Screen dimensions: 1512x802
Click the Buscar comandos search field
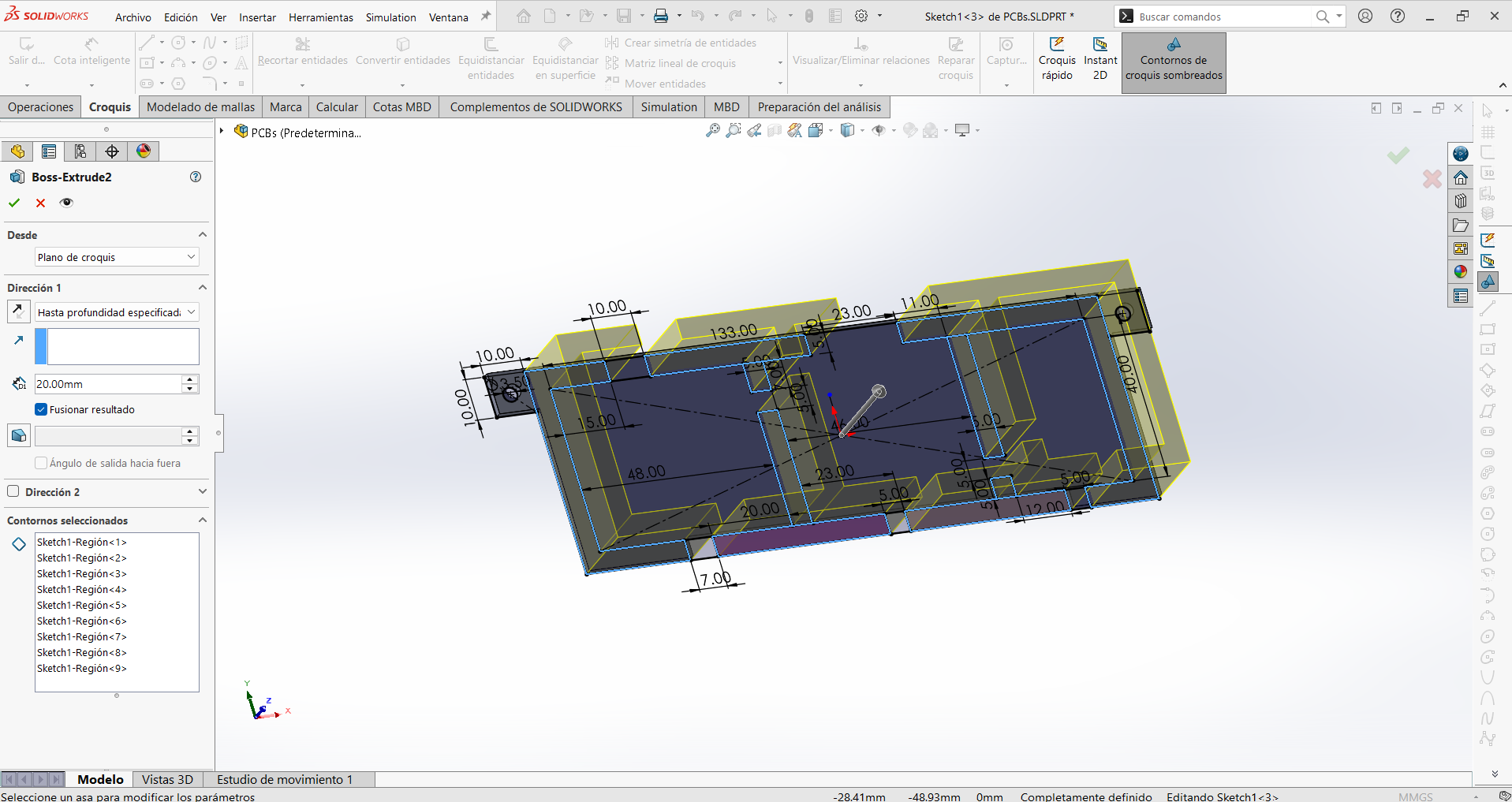tap(1224, 16)
